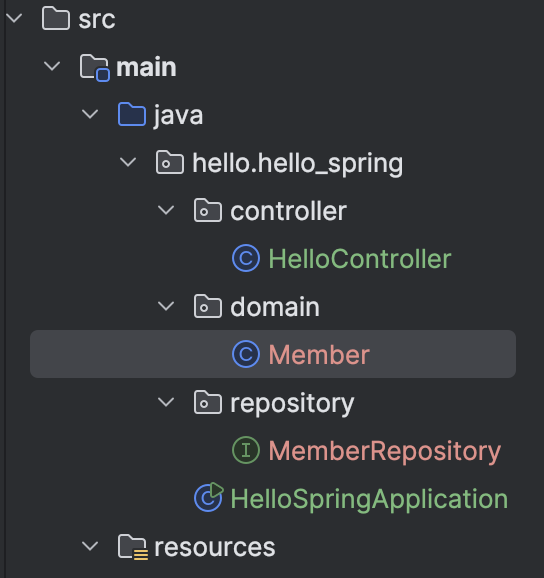Click the HelloController class icon
The width and height of the screenshot is (544, 578).
(x=246, y=258)
